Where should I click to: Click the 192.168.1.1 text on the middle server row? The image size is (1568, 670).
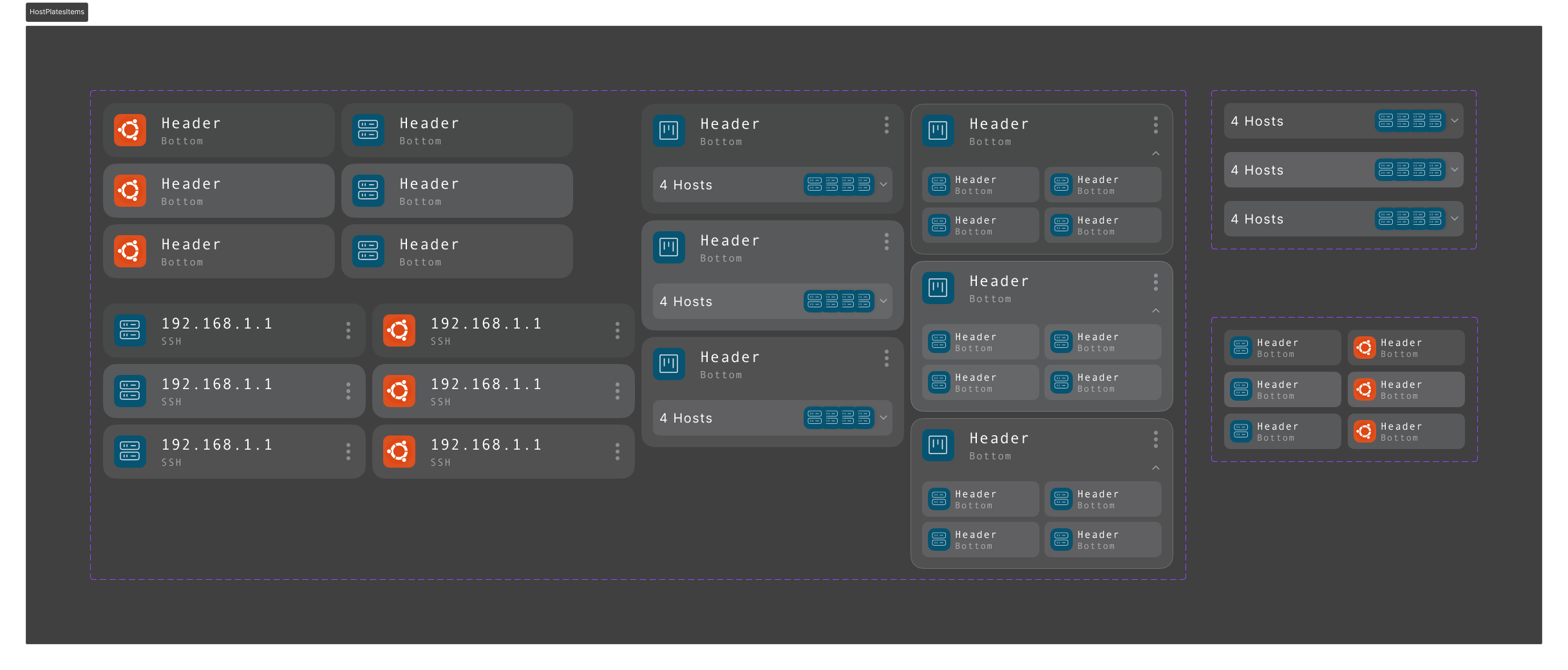click(217, 384)
